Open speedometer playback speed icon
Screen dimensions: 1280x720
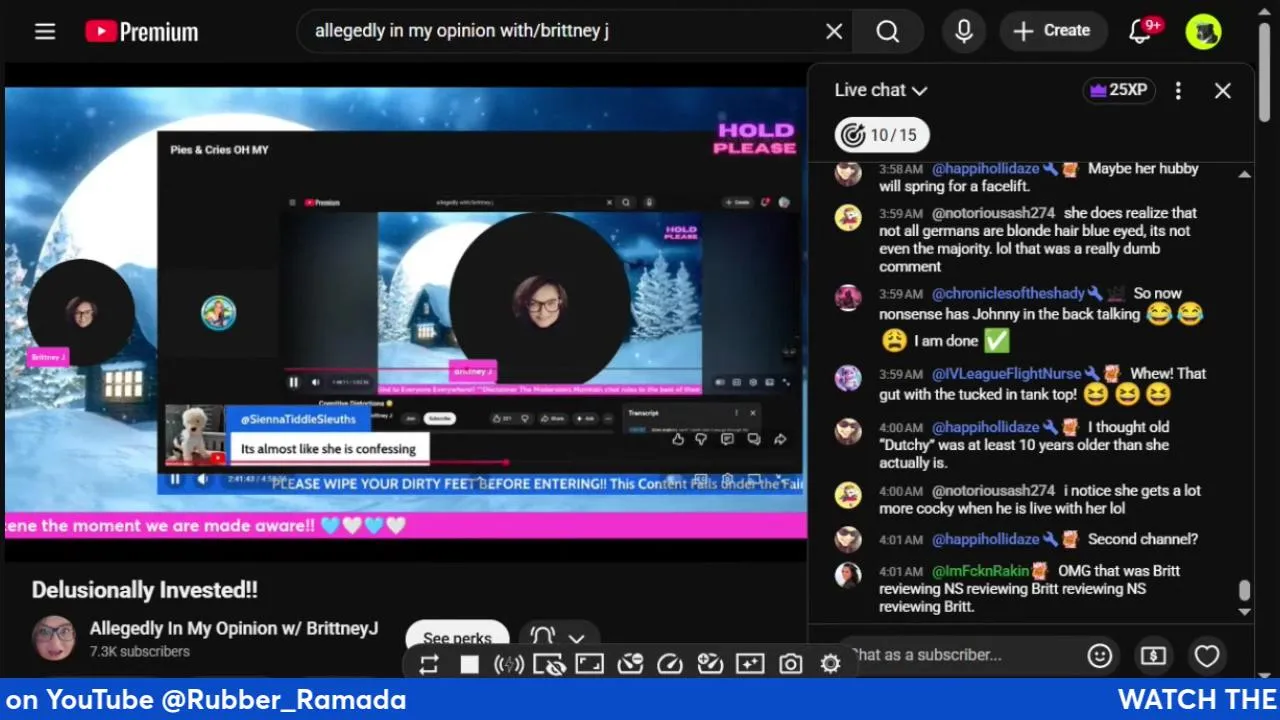[670, 664]
